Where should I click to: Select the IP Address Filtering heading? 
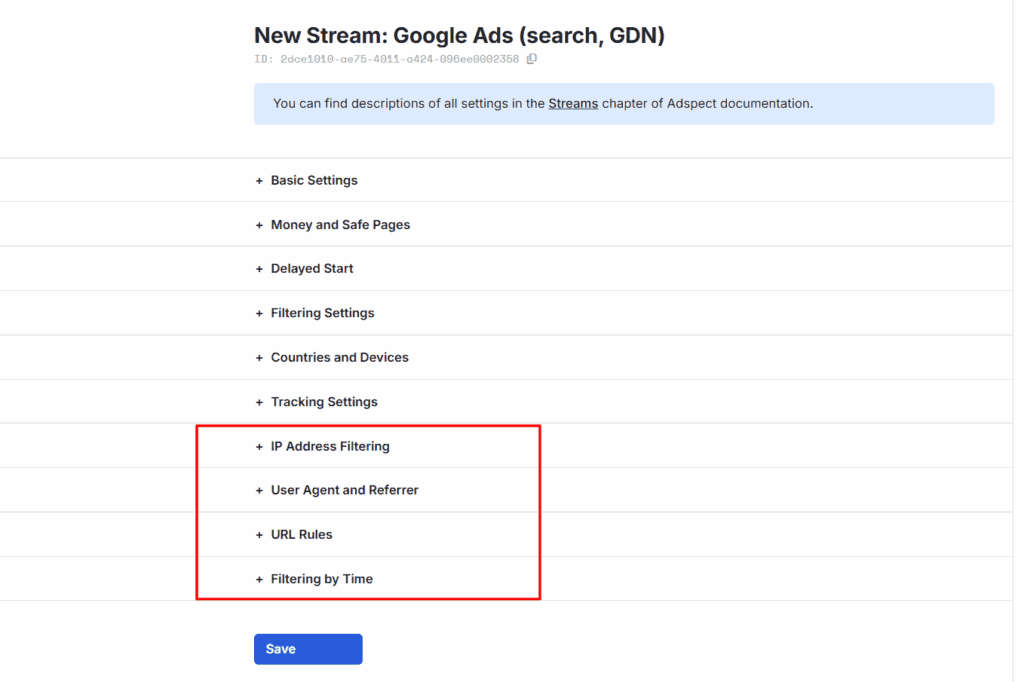pyautogui.click(x=330, y=447)
